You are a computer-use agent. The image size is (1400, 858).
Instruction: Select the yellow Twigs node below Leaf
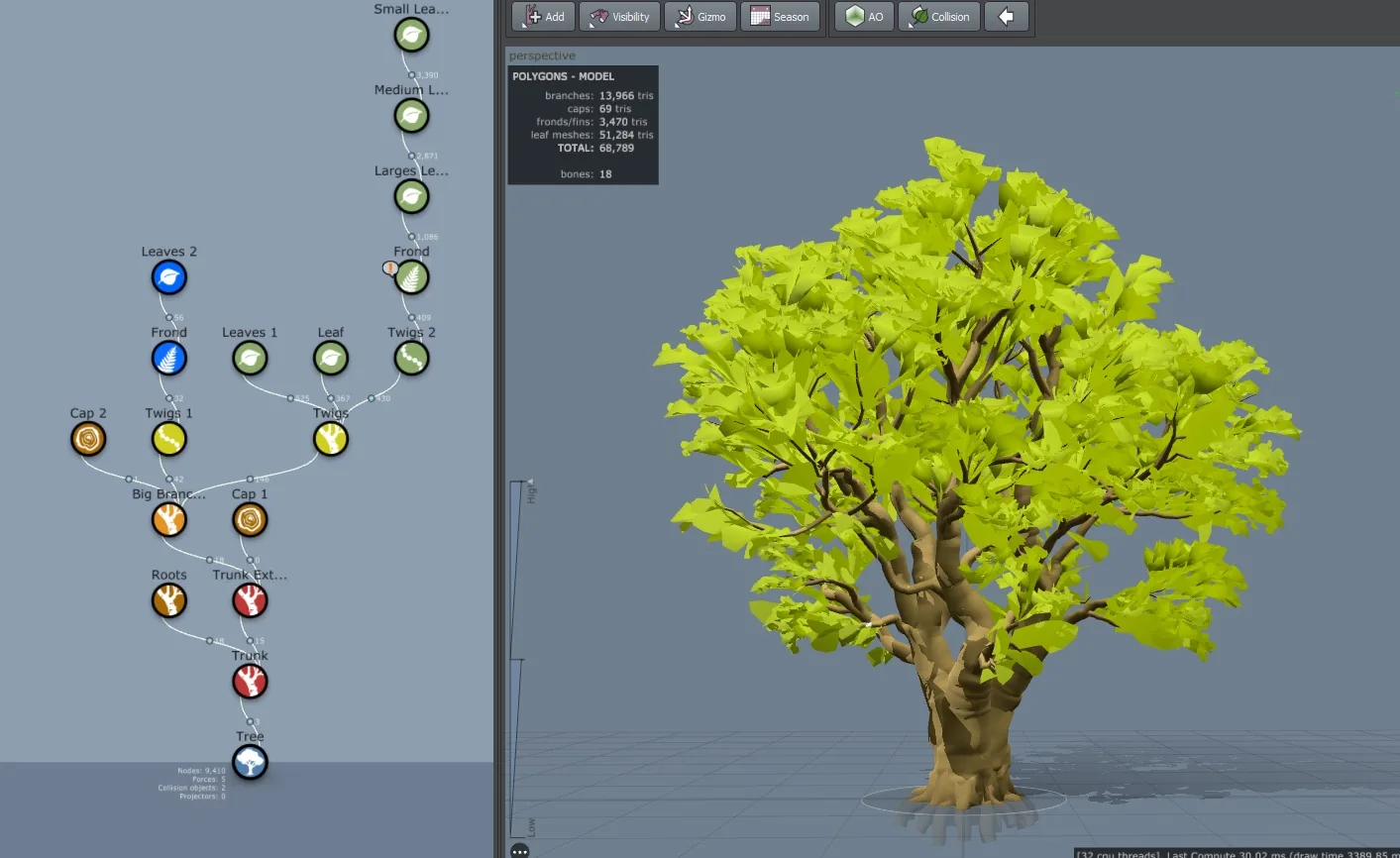tap(331, 440)
